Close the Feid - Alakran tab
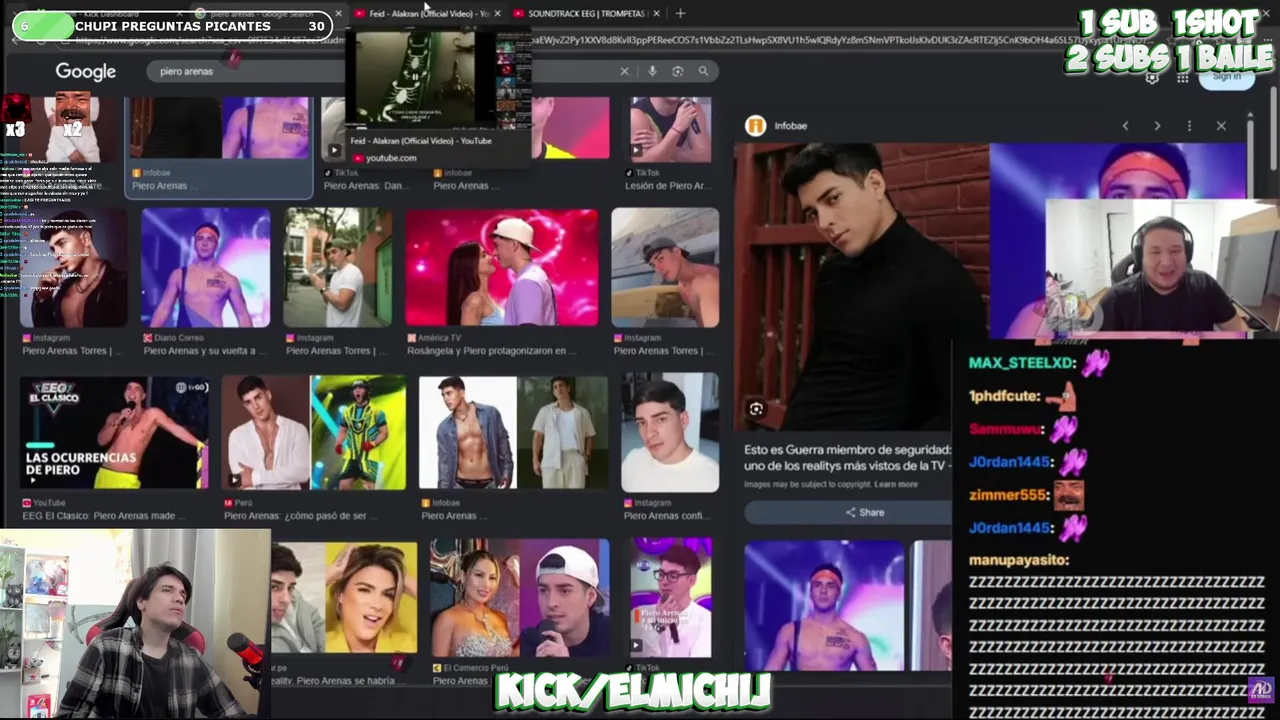1280x720 pixels. coord(497,13)
